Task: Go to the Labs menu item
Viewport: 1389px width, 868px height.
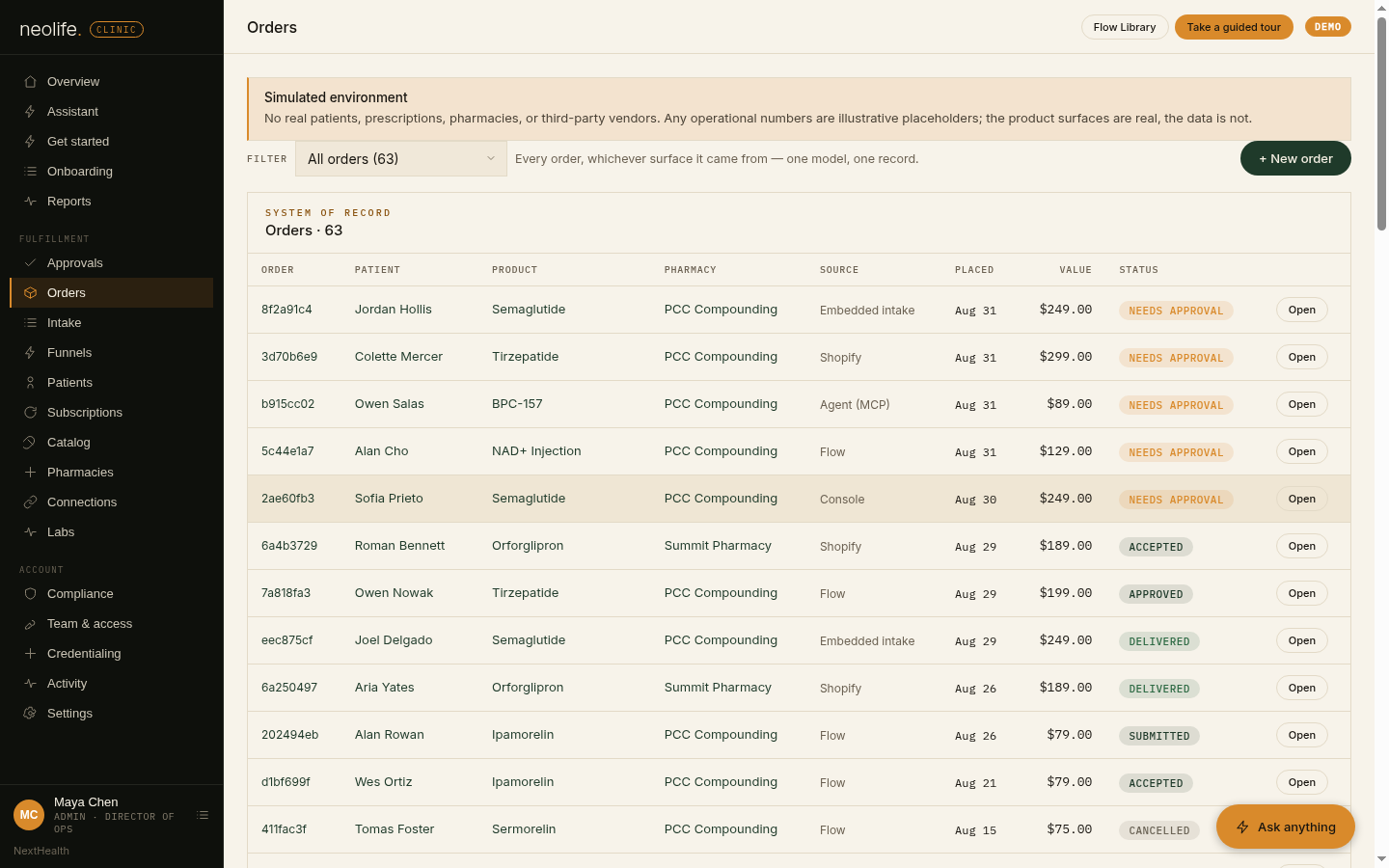Action: [x=111, y=532]
